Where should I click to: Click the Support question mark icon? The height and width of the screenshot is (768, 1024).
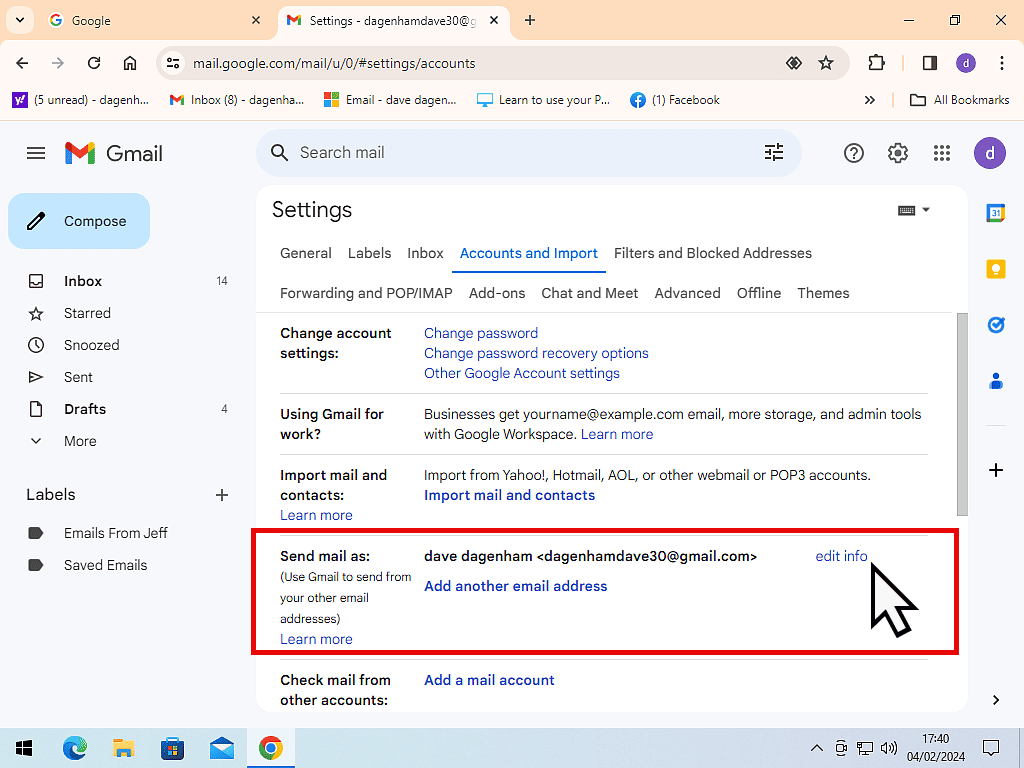point(854,153)
